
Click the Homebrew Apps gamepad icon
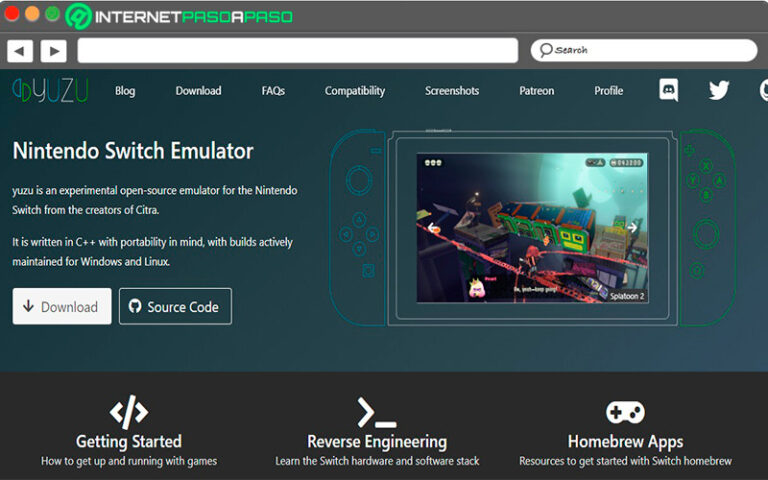625,412
